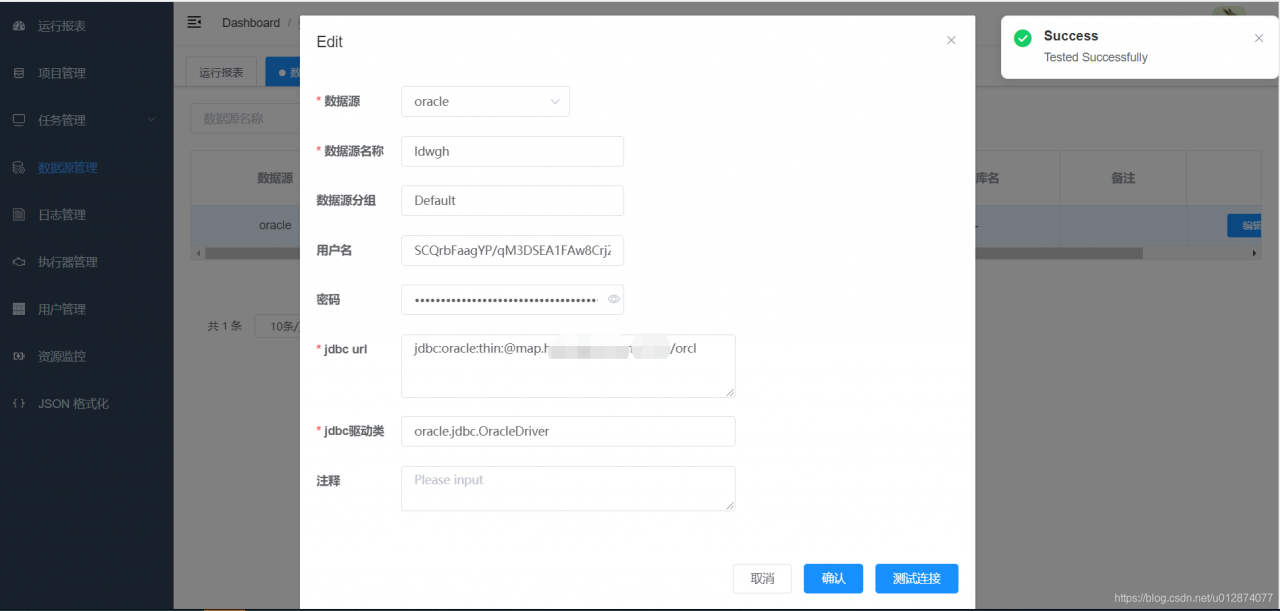Click the 测试连接 button
Viewport: 1280px width, 611px height.
click(916, 578)
